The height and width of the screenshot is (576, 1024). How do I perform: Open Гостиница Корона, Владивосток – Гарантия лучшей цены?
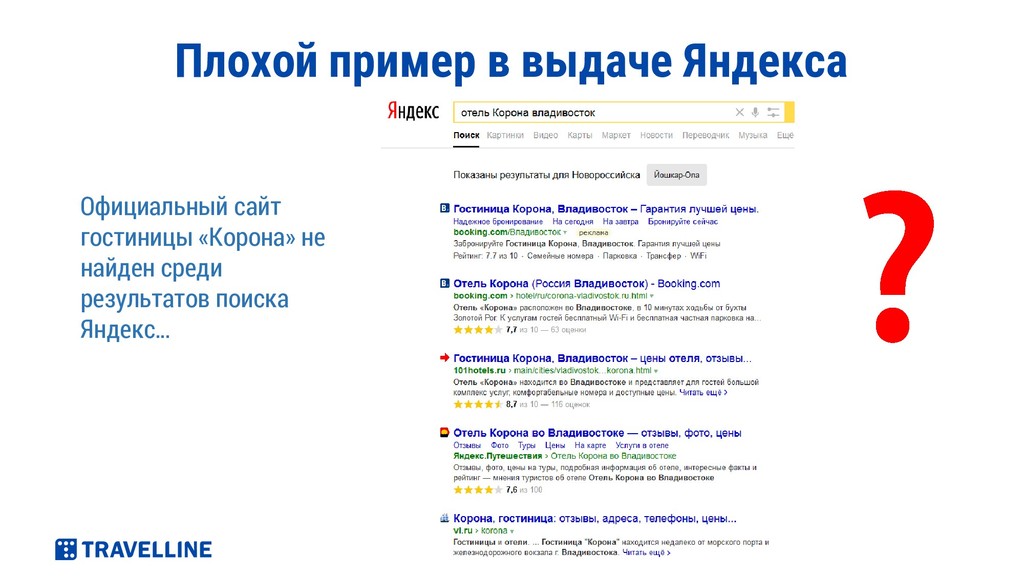coord(605,209)
